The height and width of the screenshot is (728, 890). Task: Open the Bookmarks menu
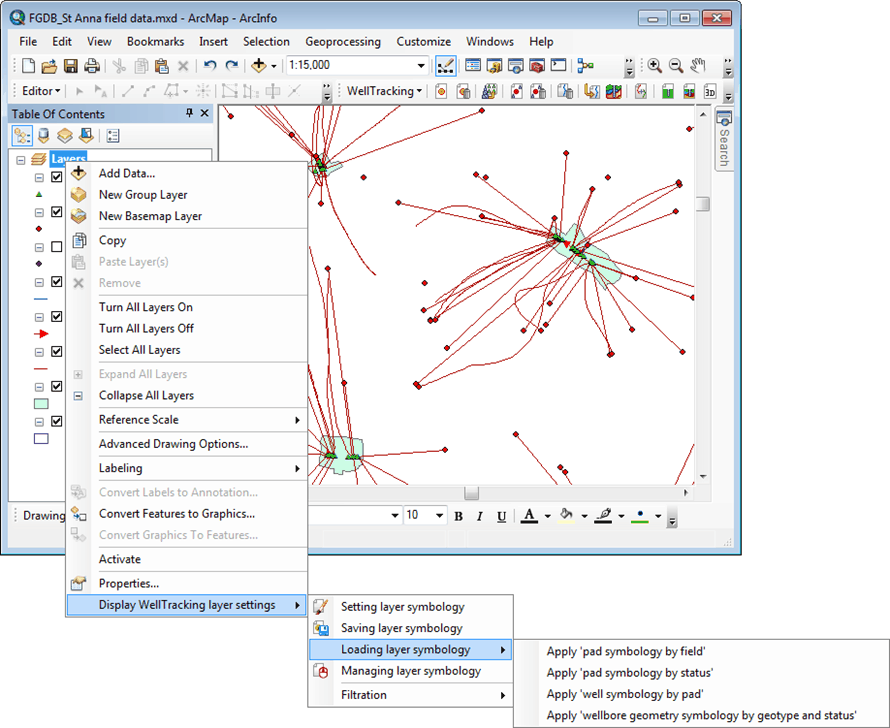coord(156,42)
